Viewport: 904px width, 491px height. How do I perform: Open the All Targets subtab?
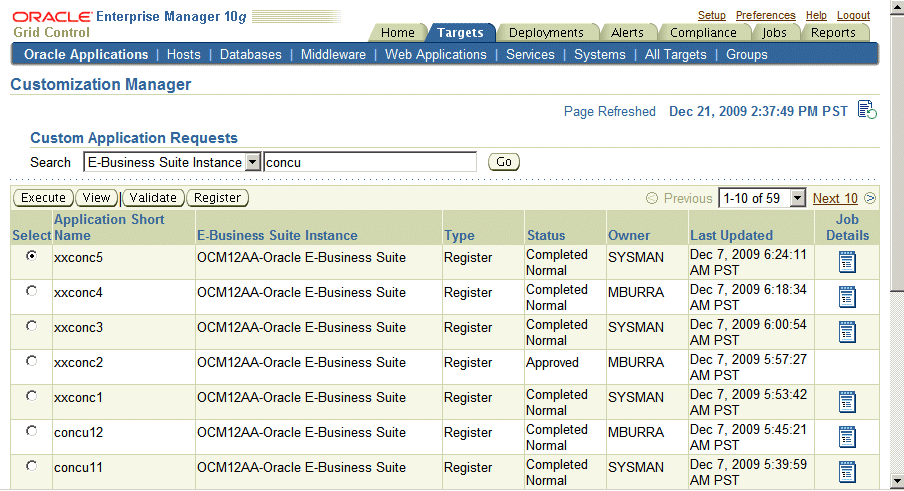(x=676, y=55)
